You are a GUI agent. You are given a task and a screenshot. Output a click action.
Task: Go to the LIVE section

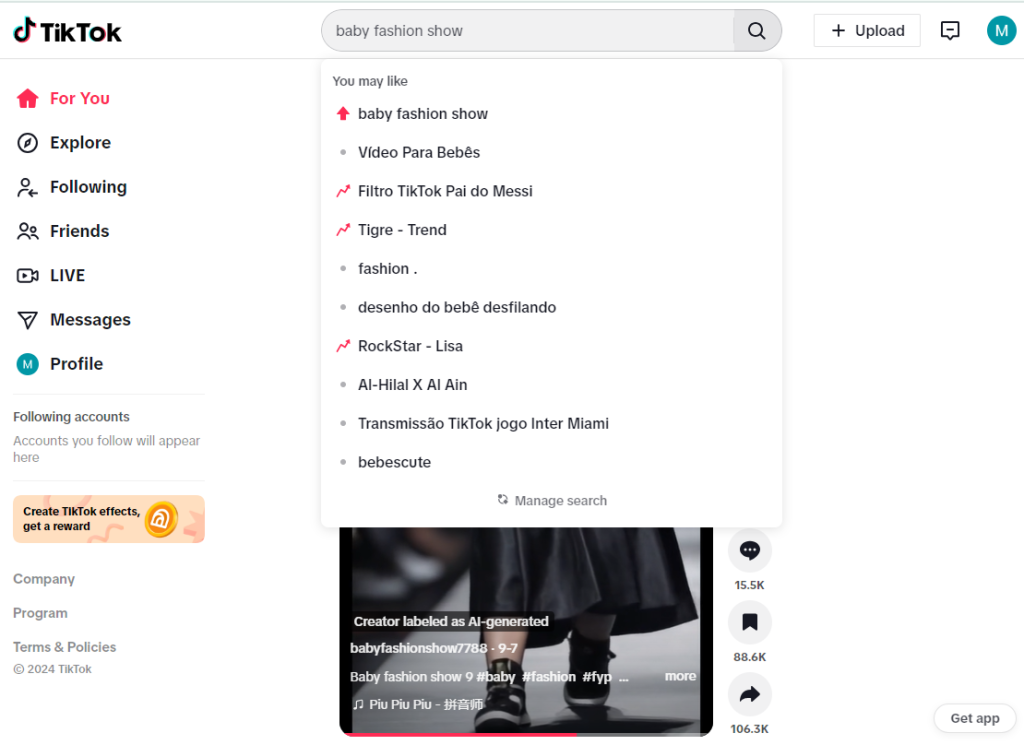(67, 275)
